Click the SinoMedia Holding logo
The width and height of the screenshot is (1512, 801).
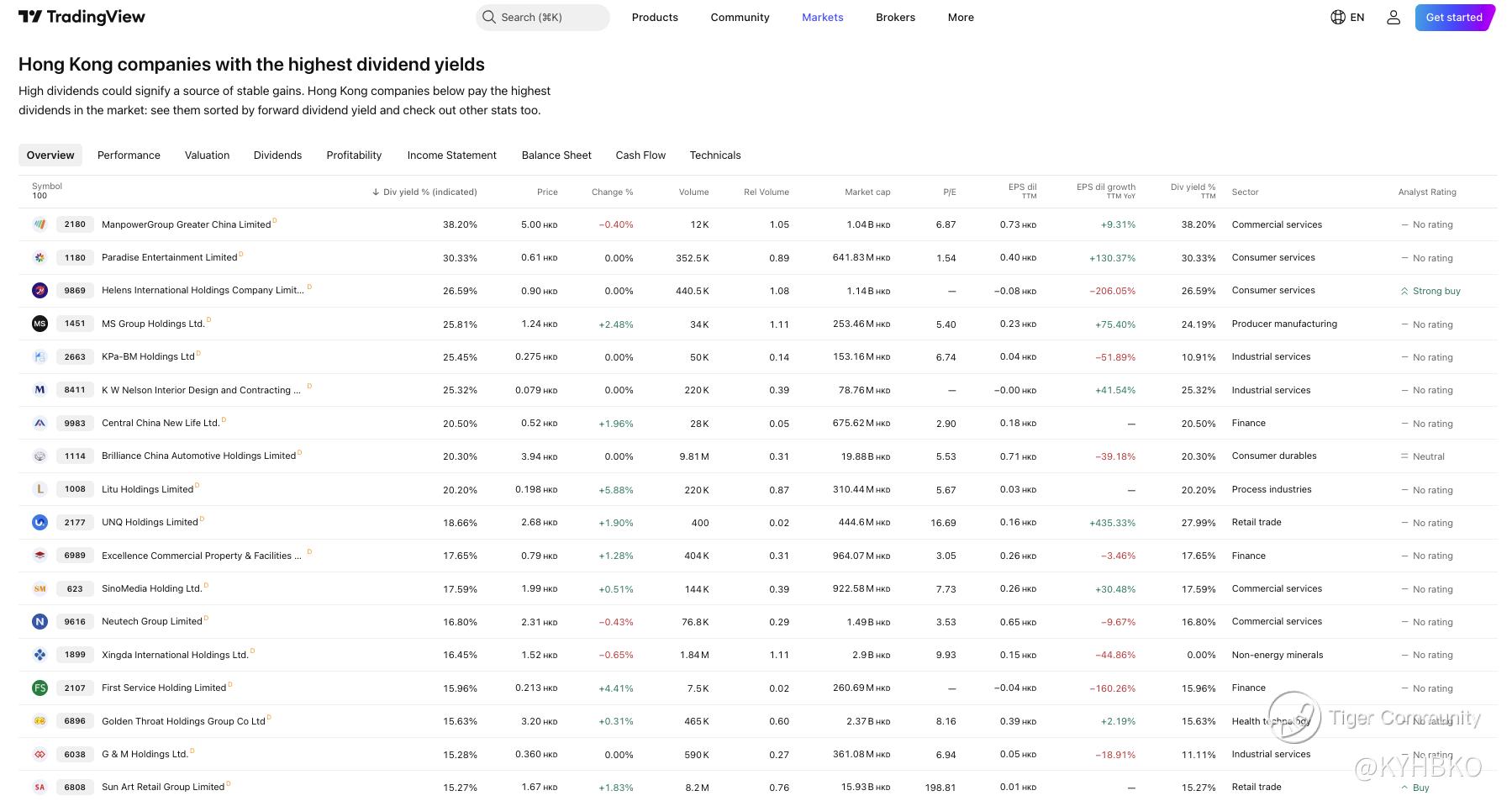click(40, 588)
